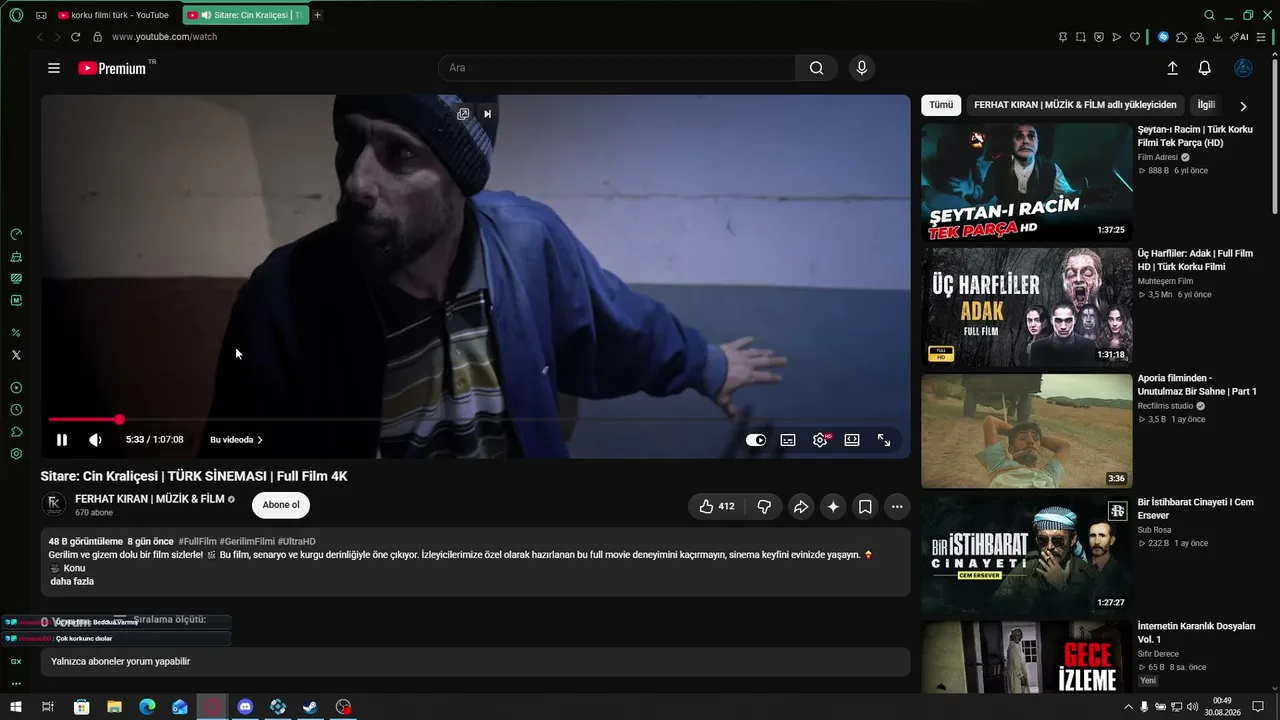The width and height of the screenshot is (1280, 720).
Task: Mute the video volume
Action: pos(95,440)
